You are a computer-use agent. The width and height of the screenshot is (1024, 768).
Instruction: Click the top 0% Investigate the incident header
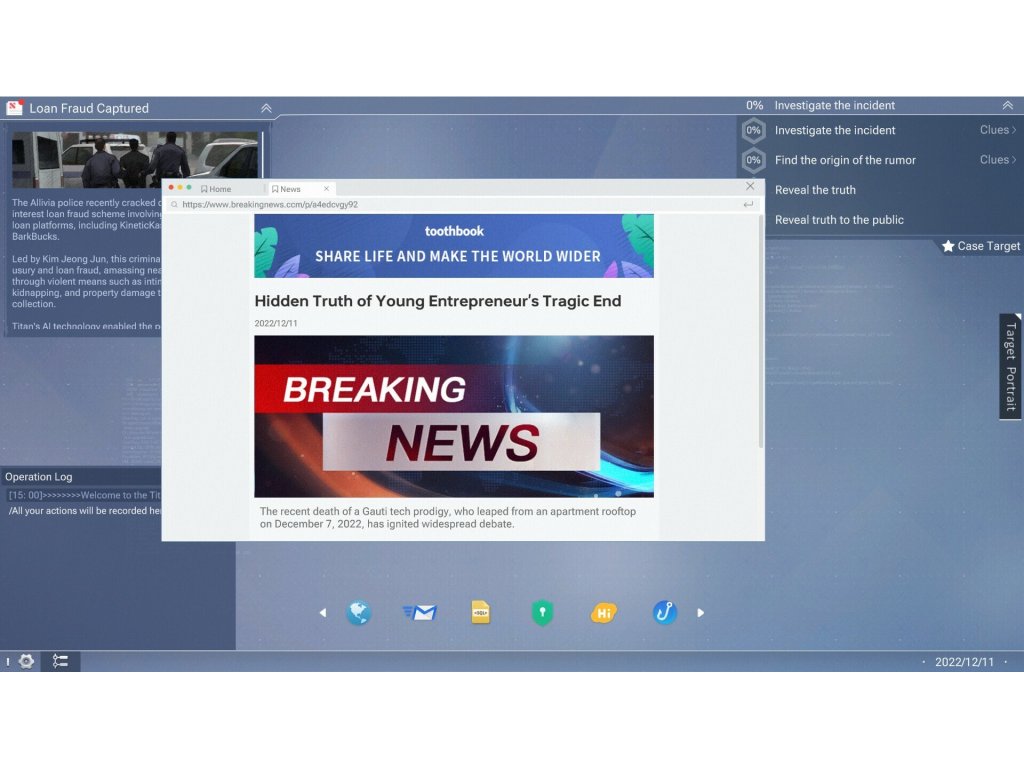coord(820,105)
